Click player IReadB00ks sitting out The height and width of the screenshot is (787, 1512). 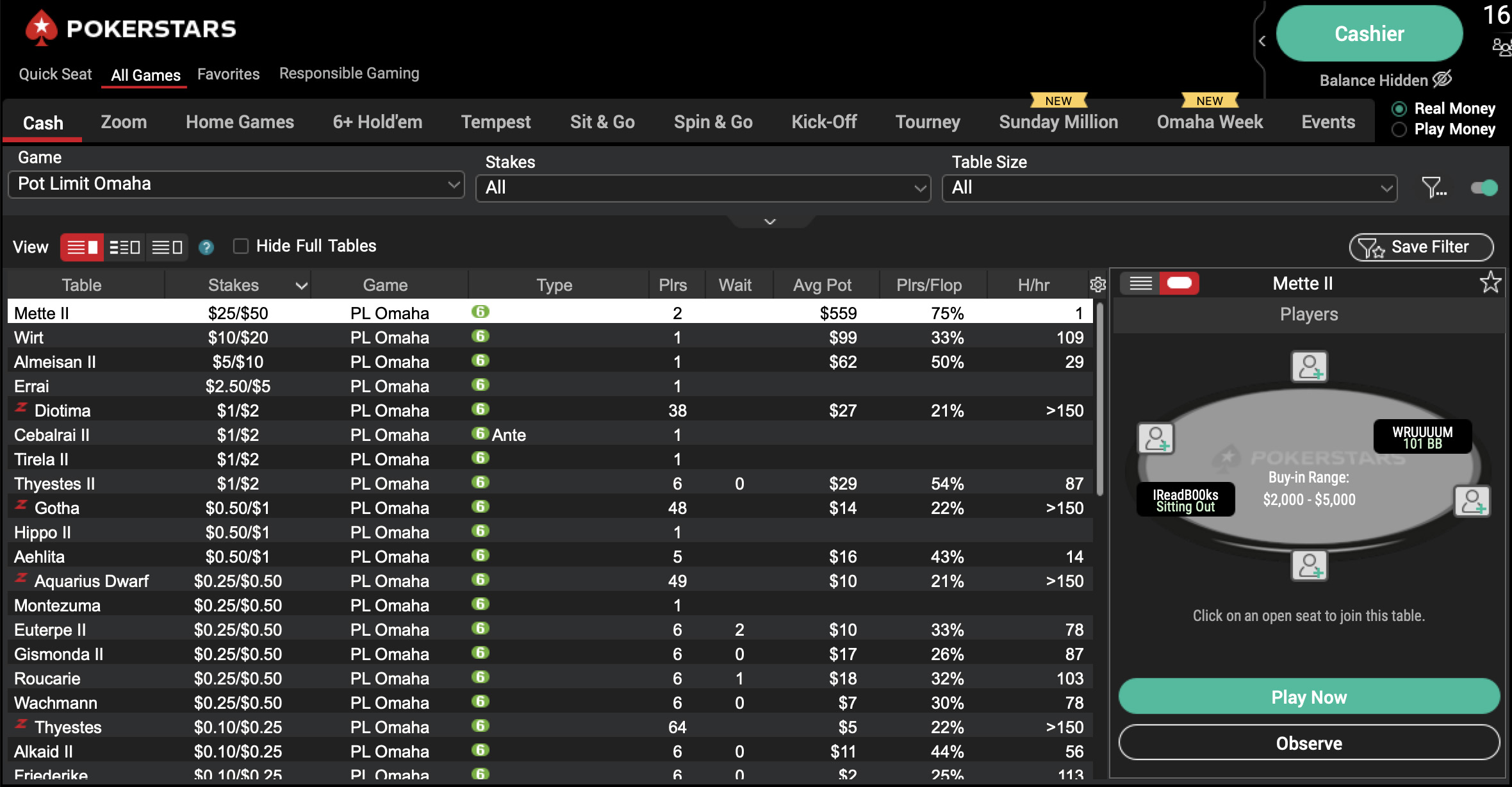point(1185,500)
